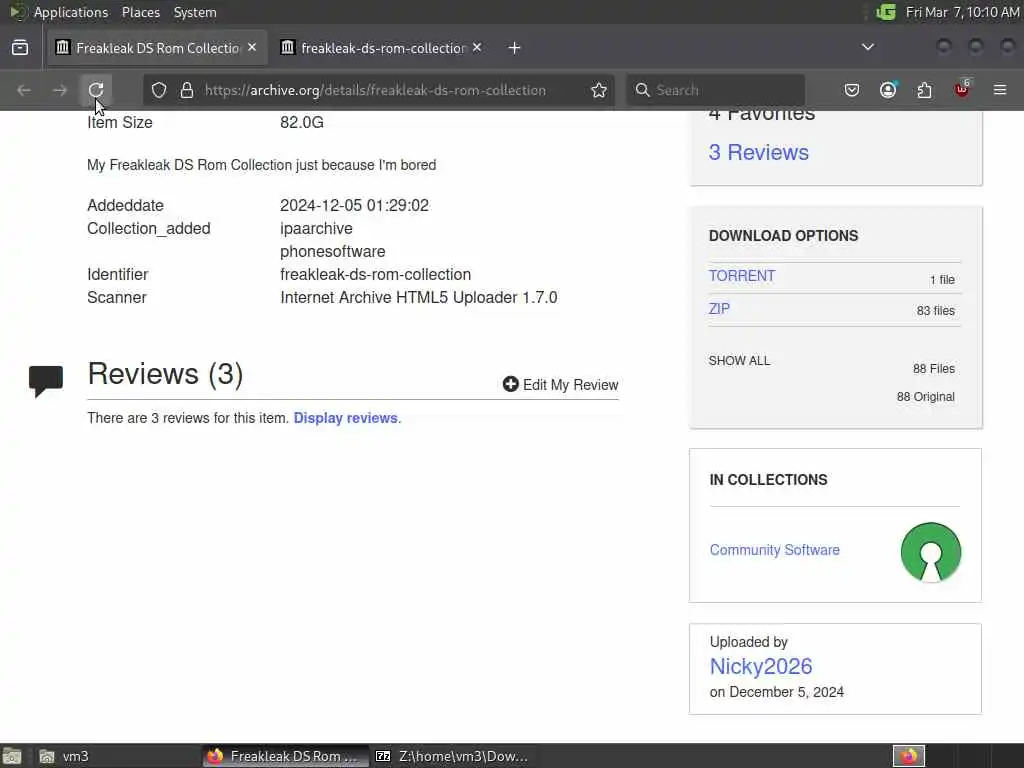
Task: Click the 1 file count beside TORRENT
Action: tap(942, 280)
